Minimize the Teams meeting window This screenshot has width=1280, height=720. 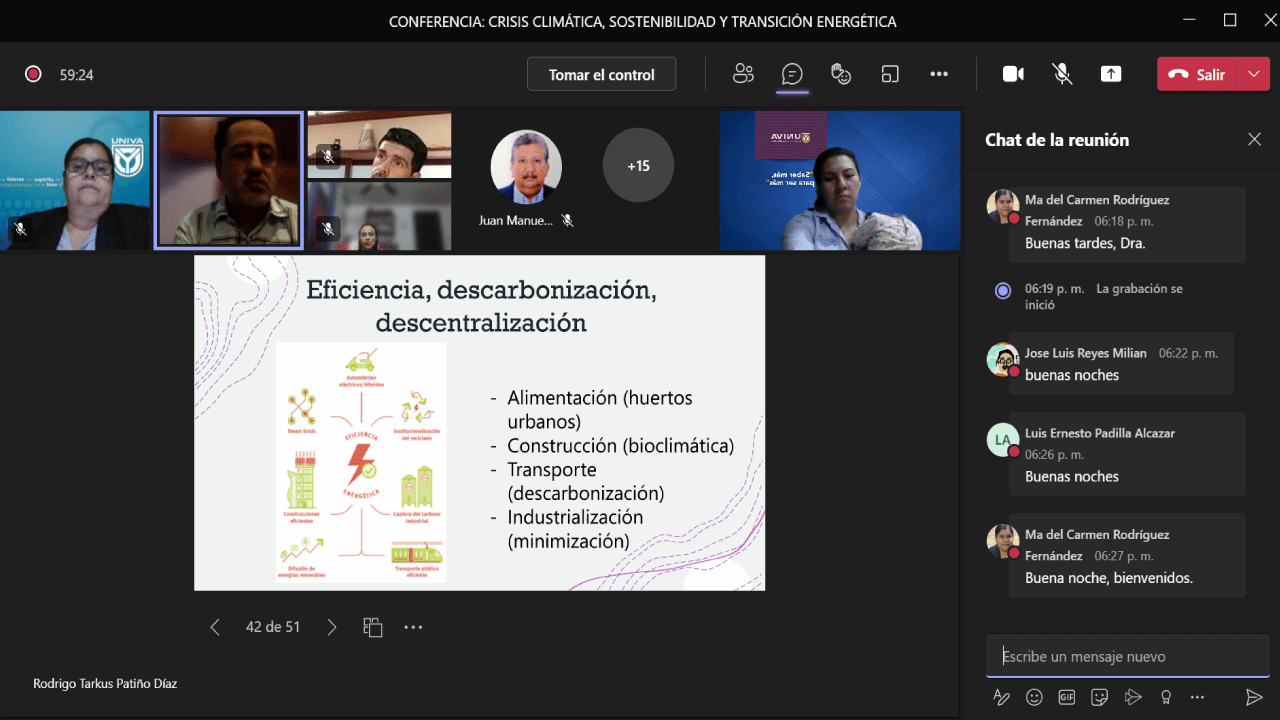coord(1188,20)
